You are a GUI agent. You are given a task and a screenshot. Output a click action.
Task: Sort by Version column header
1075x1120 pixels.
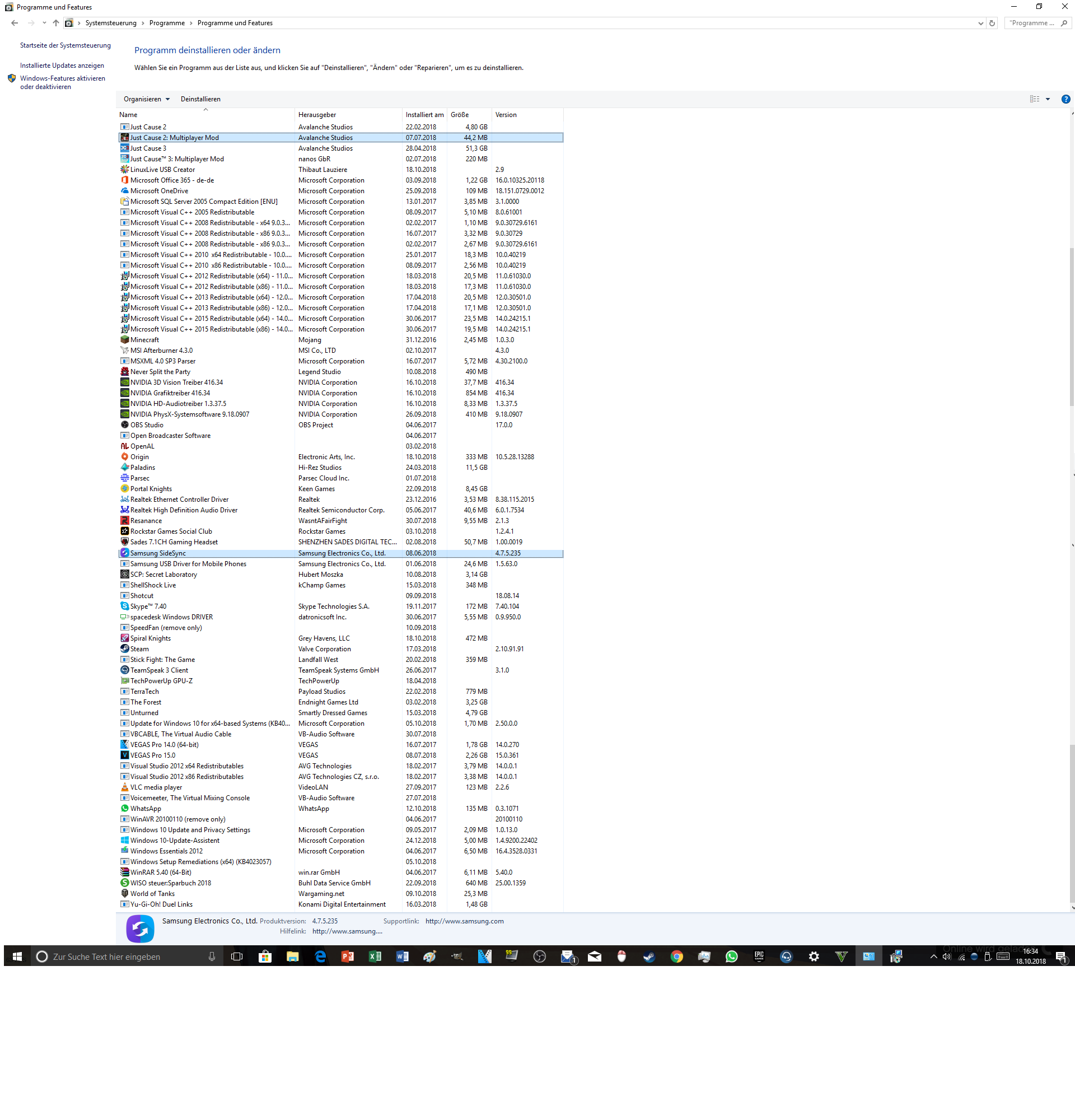(527, 115)
